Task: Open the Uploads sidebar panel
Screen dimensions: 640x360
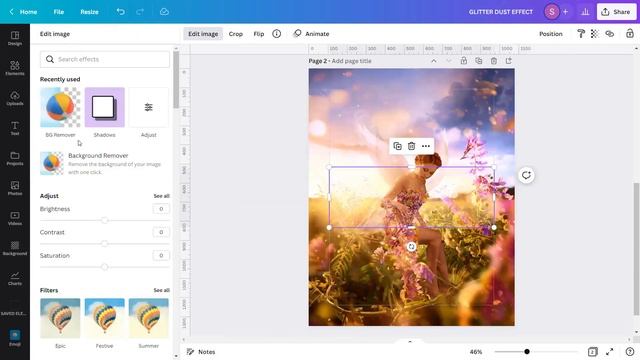Action: click(15, 98)
